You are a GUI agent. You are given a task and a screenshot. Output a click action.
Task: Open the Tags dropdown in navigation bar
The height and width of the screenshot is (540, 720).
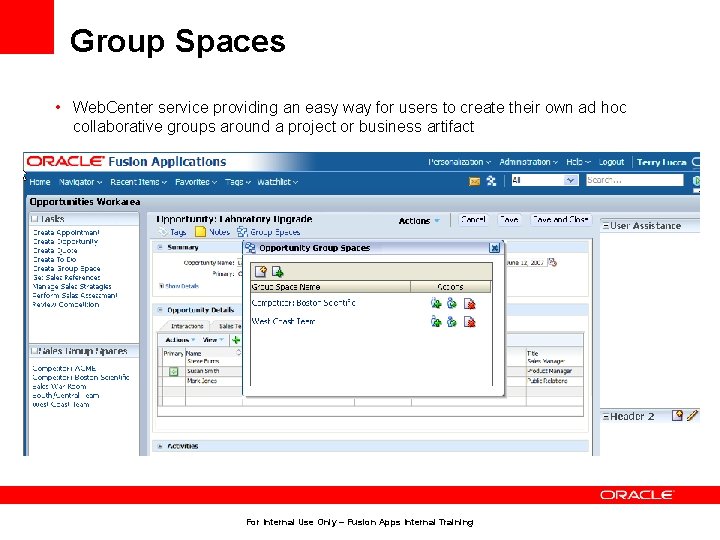238,182
